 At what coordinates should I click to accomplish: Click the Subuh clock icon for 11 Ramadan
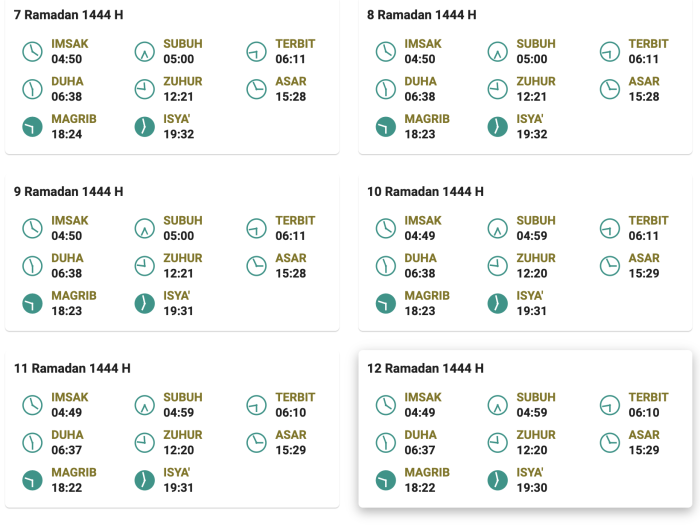145,405
